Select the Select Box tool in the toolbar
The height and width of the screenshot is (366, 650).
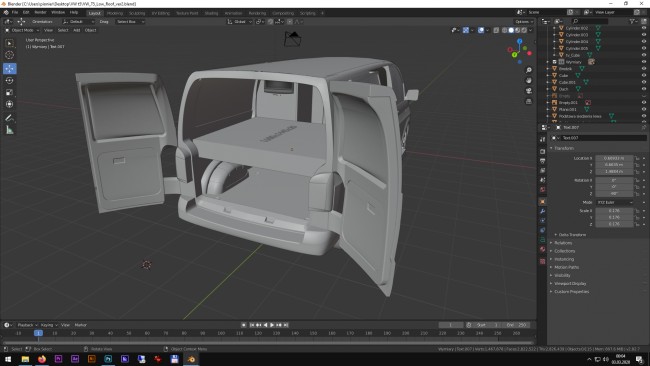(x=10, y=43)
